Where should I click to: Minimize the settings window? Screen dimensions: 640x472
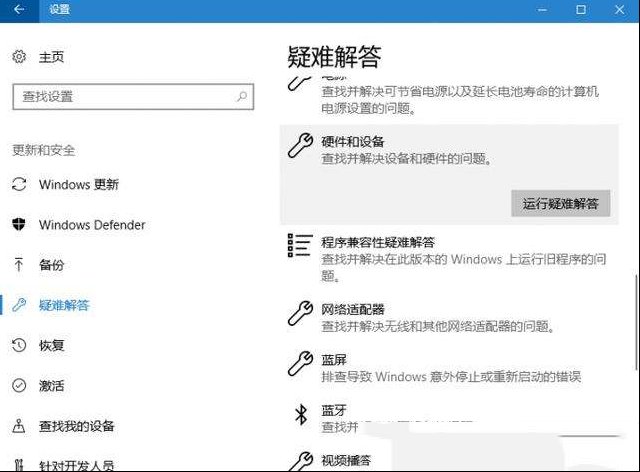coord(542,10)
